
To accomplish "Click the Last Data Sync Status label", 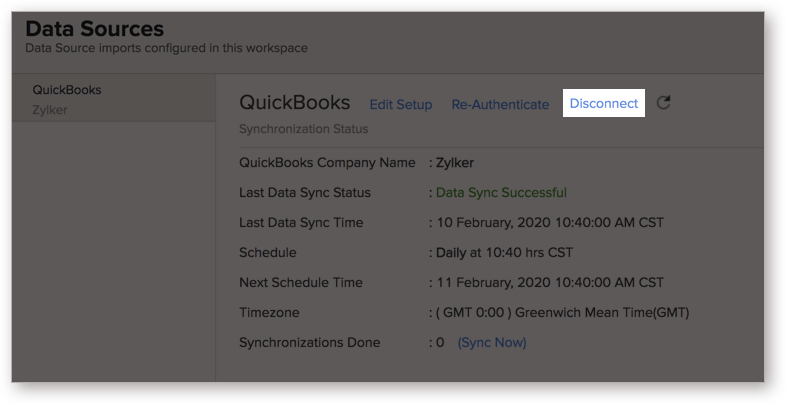I will click(x=305, y=192).
